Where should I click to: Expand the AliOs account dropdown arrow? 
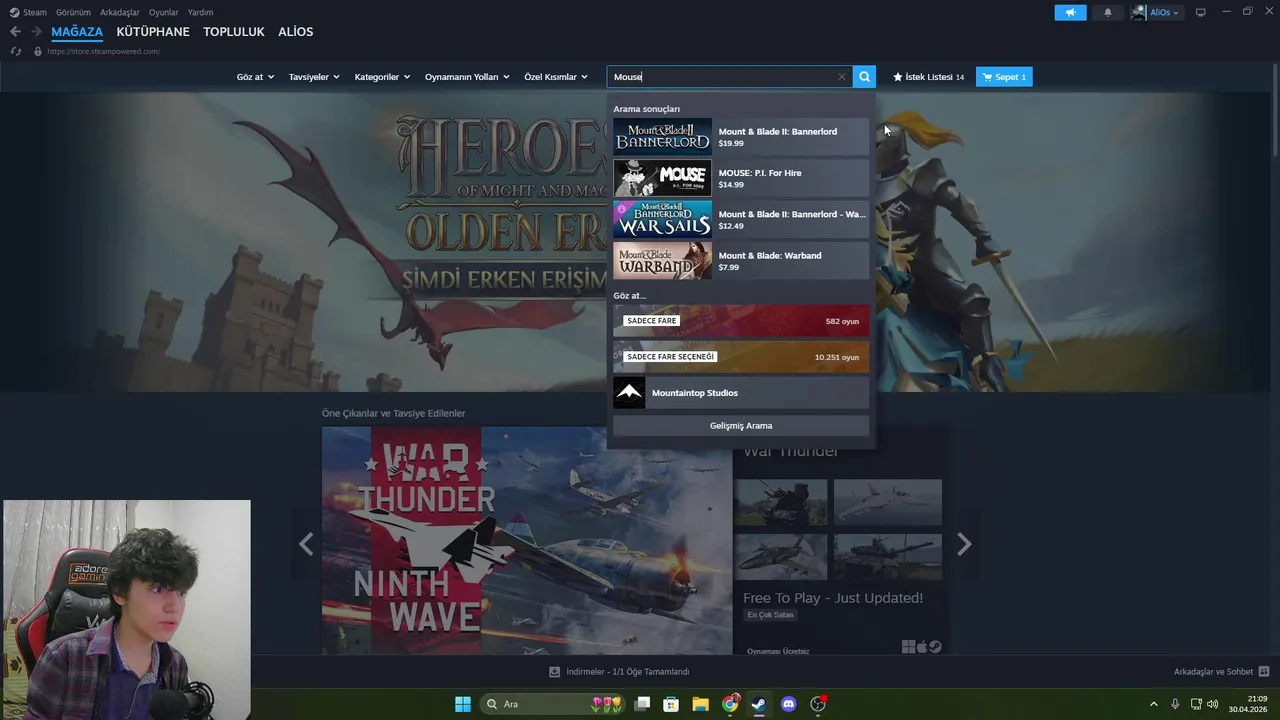(x=1176, y=13)
